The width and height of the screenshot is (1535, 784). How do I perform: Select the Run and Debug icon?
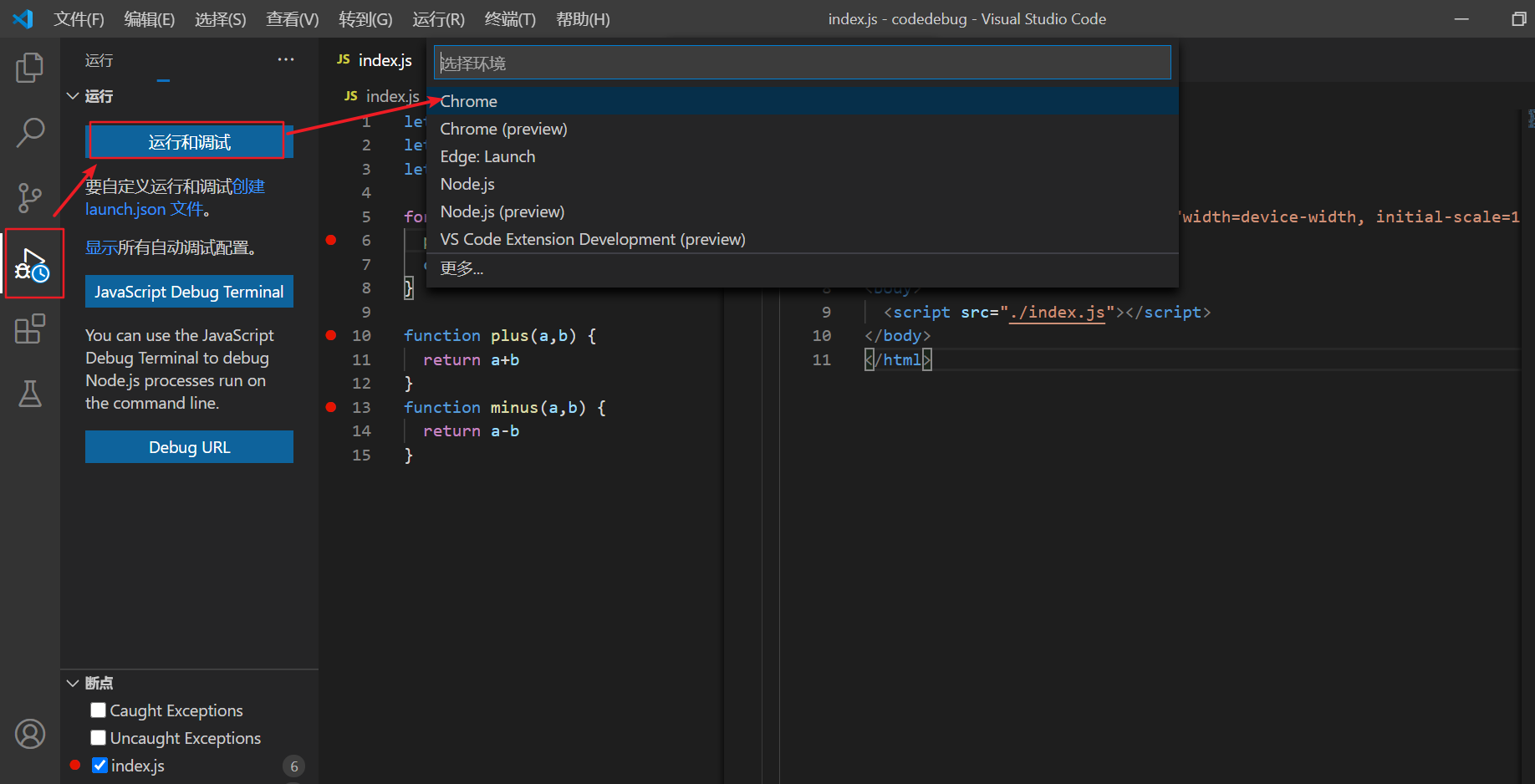click(33, 264)
